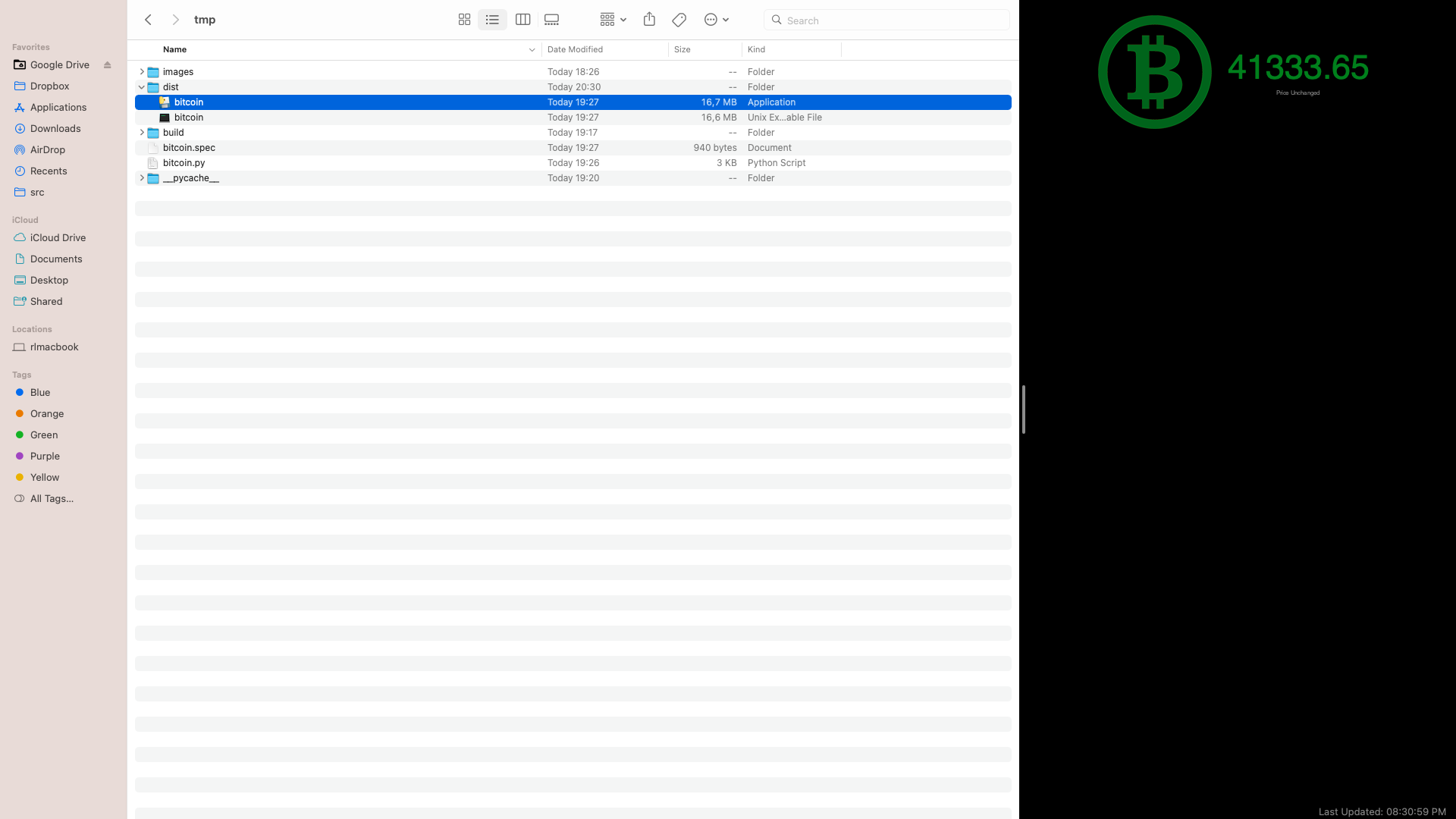
Task: Open iCloud Drive in sidebar
Action: click(58, 238)
